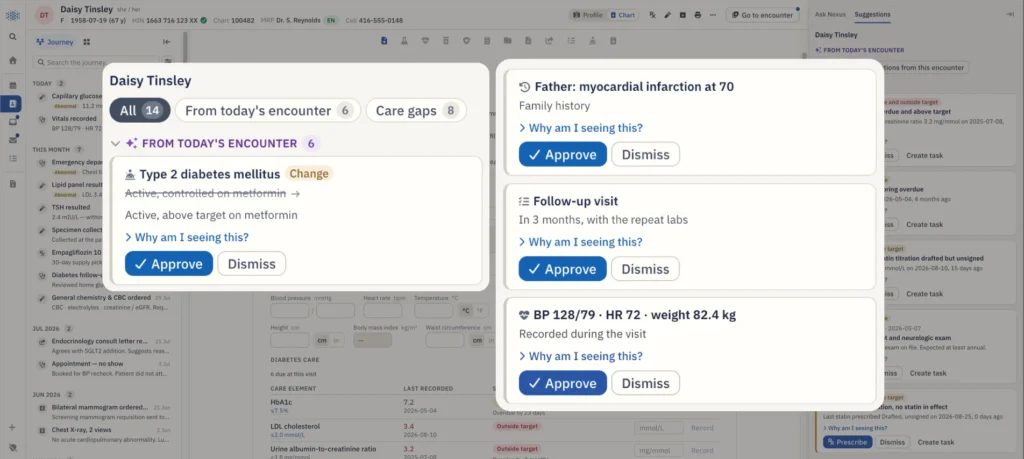Click Record link for LDL cholesterol

coord(702,428)
